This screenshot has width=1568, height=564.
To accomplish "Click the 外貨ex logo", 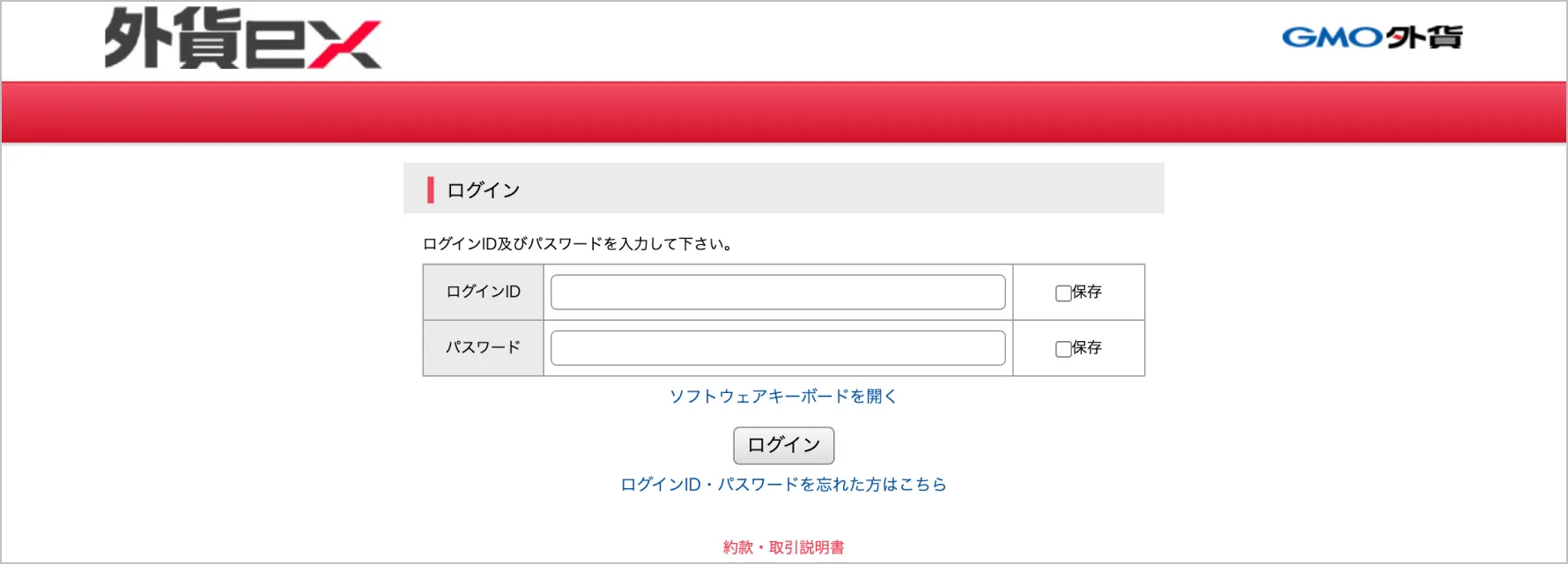I will (242, 39).
